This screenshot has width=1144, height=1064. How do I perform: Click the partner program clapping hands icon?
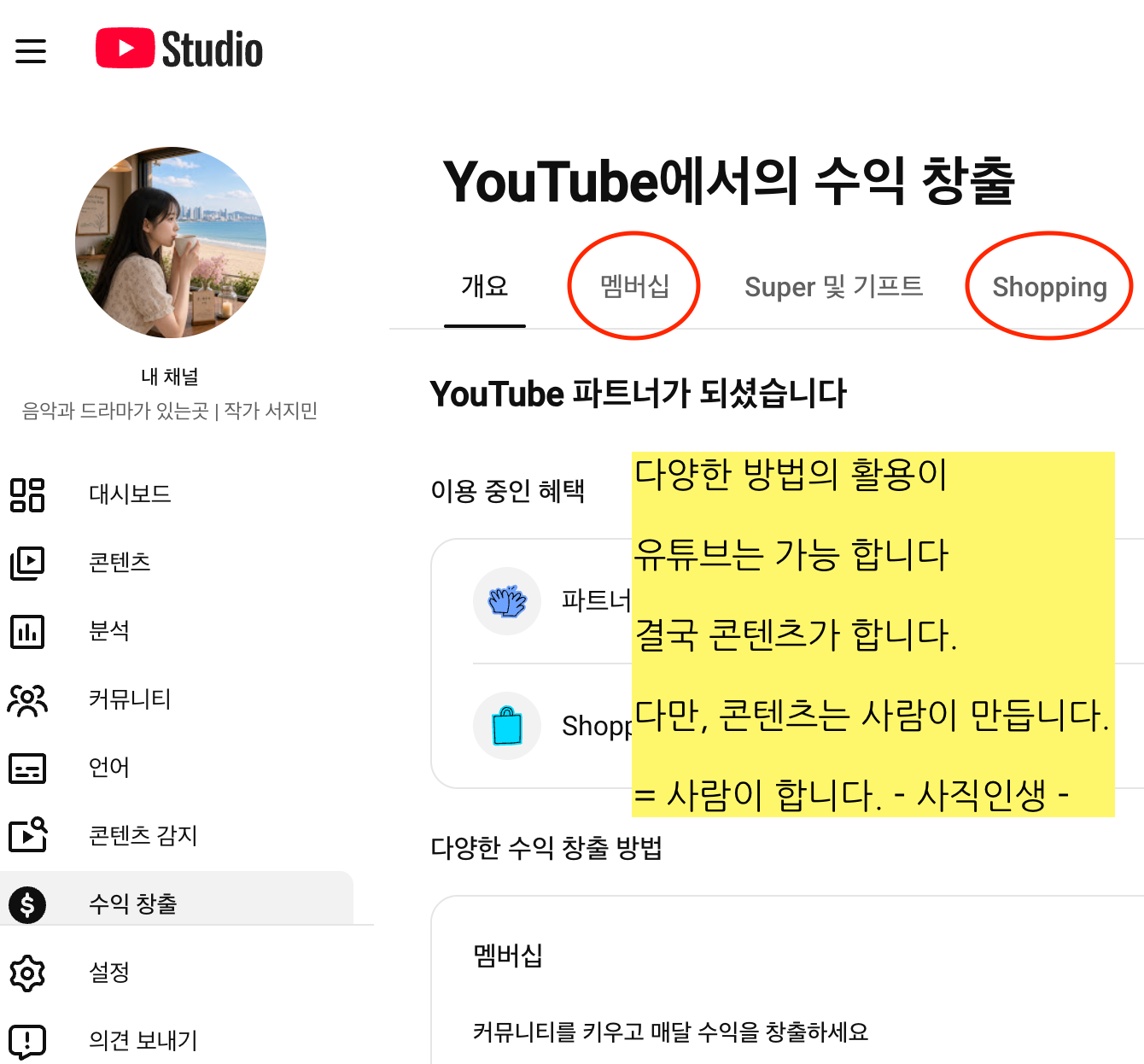(x=507, y=601)
